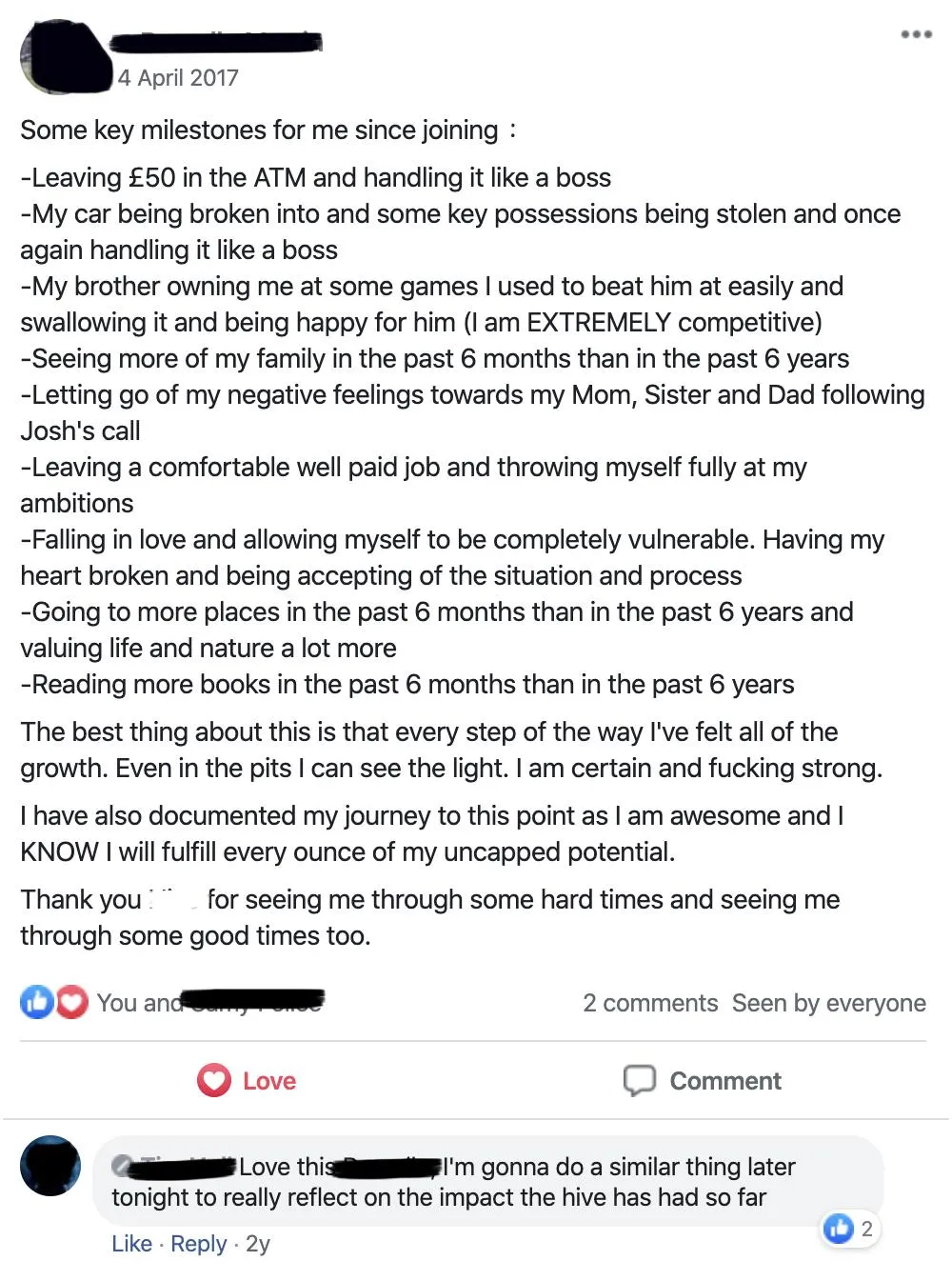Click the like count badge on the comment
The height and width of the screenshot is (1281, 952).
850,1229
